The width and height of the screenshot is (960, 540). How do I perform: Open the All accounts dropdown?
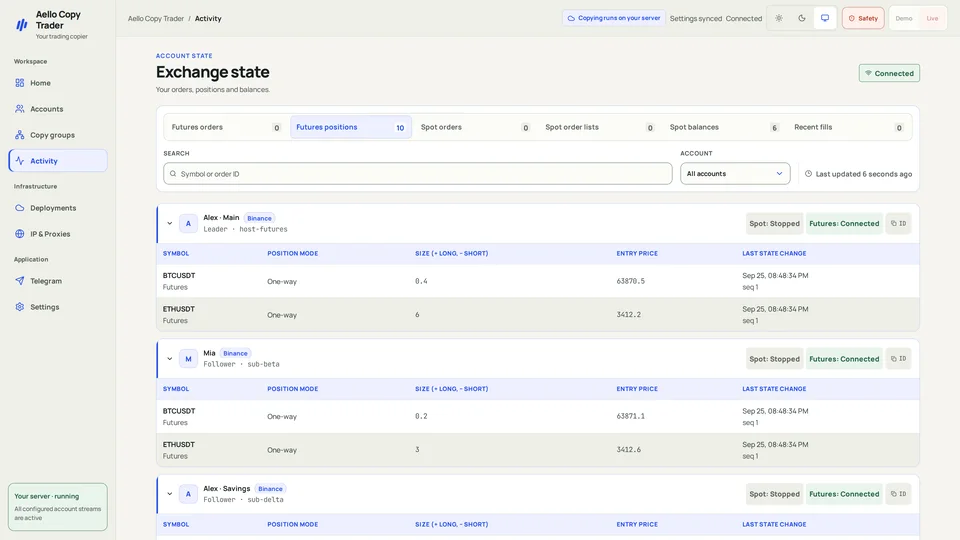tap(735, 174)
